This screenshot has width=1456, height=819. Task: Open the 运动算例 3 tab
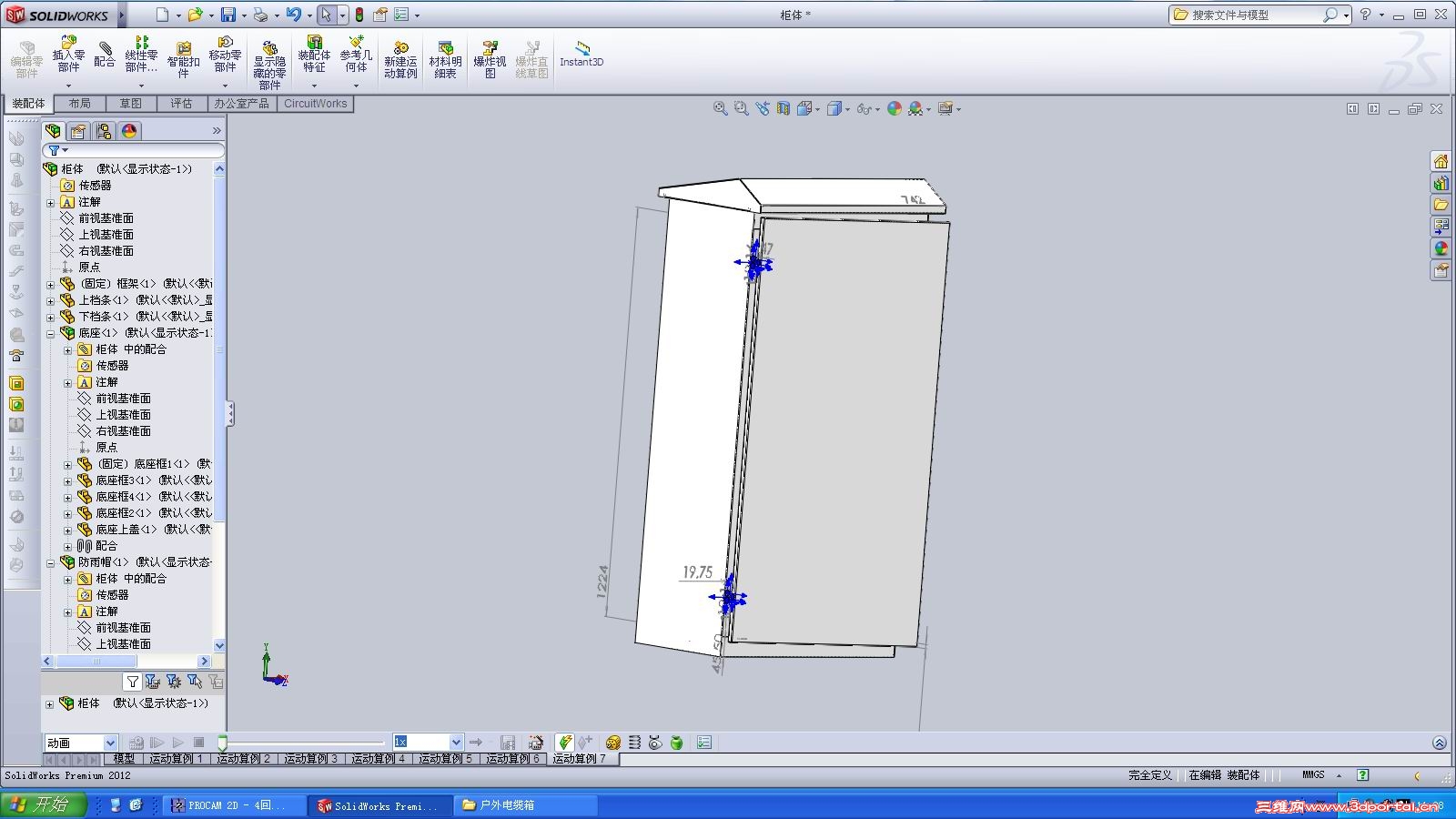coord(310,759)
